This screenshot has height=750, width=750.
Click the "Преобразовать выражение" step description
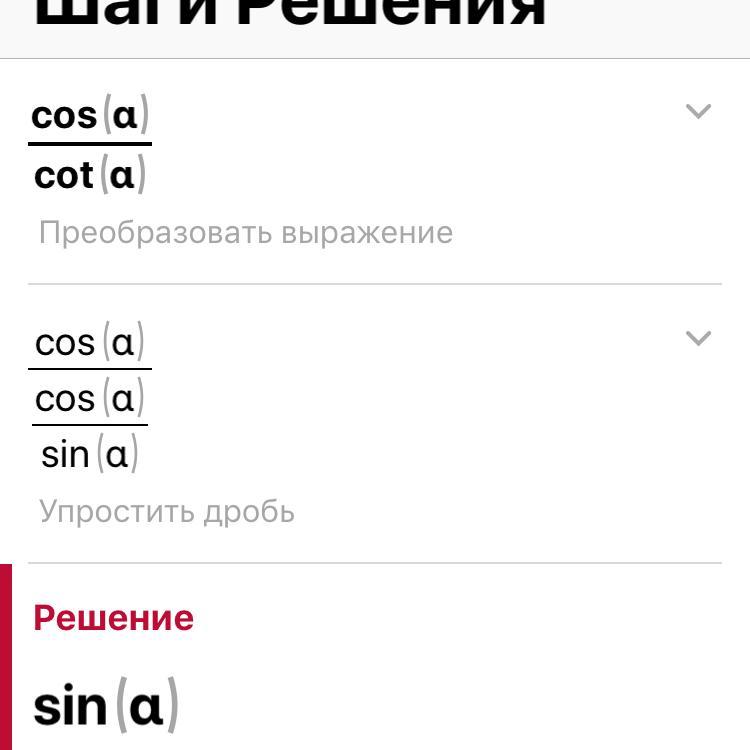(246, 233)
